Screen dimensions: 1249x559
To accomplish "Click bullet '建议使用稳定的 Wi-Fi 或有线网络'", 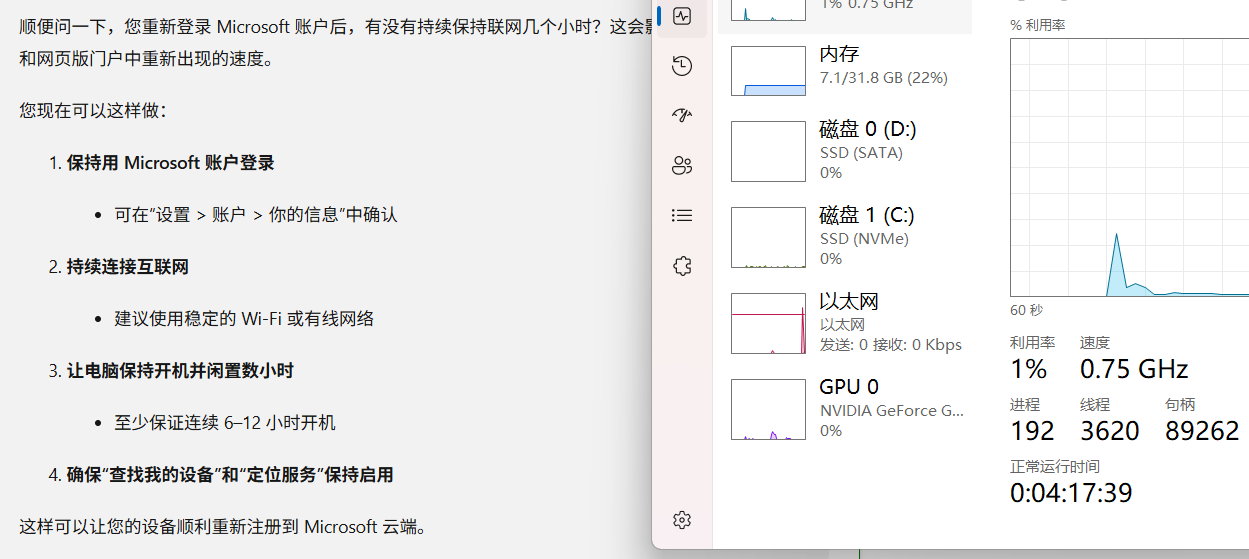I will (x=245, y=319).
